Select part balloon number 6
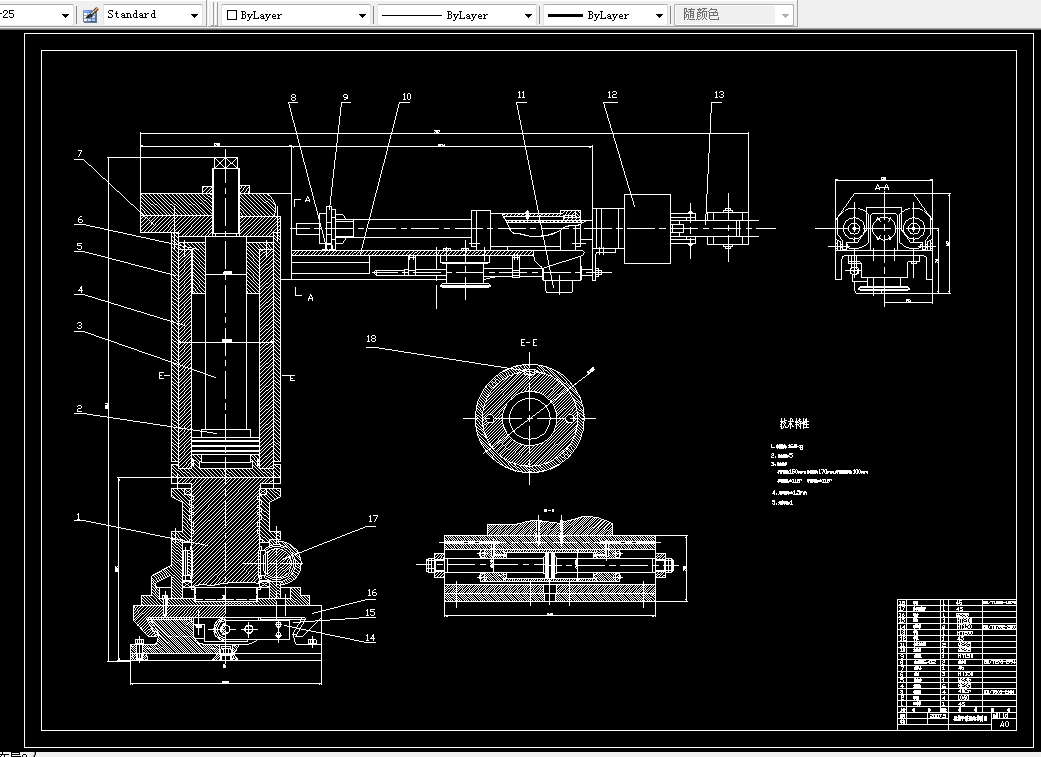 click(x=80, y=220)
